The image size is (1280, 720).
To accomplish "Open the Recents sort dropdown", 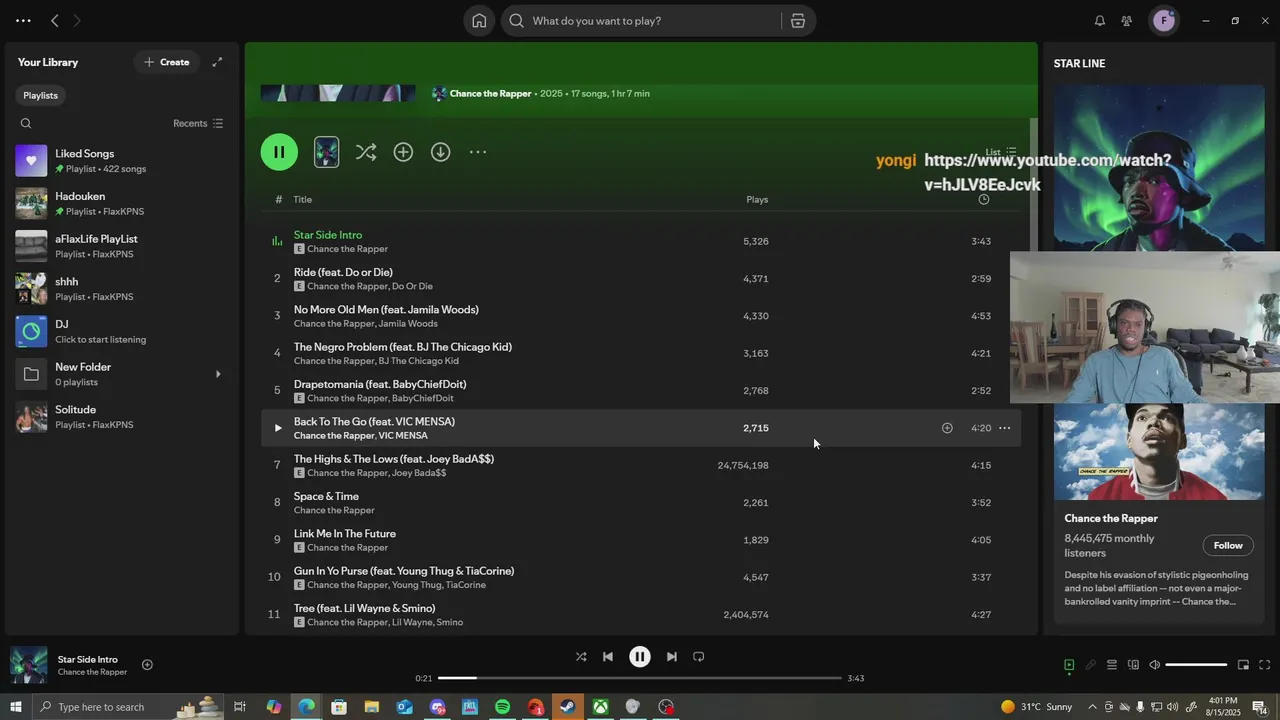I will click(x=198, y=124).
